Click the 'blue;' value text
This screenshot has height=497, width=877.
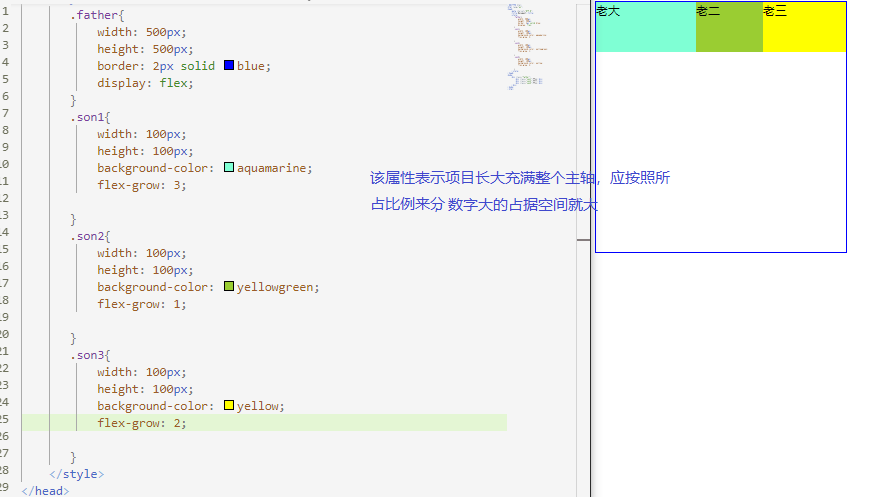pos(254,66)
